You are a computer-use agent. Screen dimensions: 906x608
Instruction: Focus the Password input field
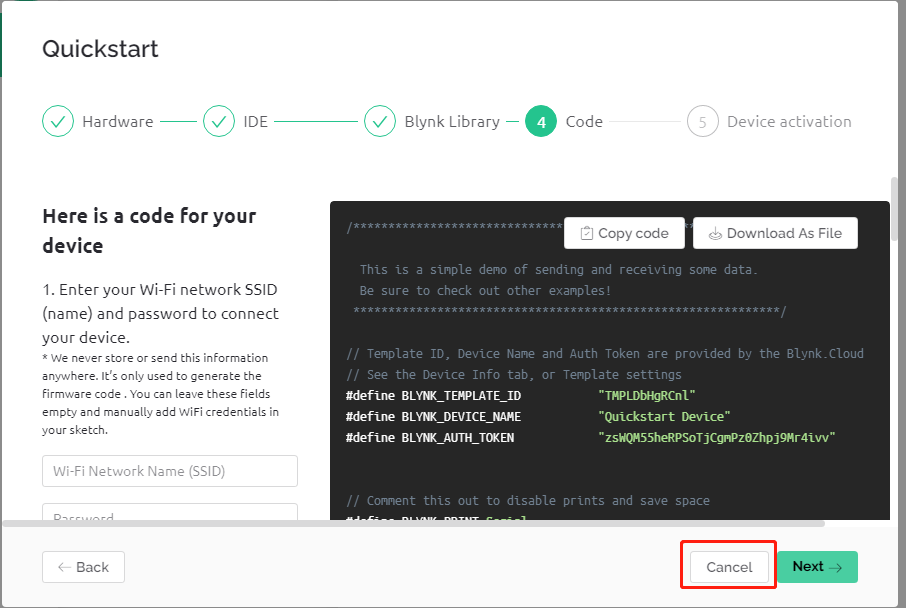170,512
